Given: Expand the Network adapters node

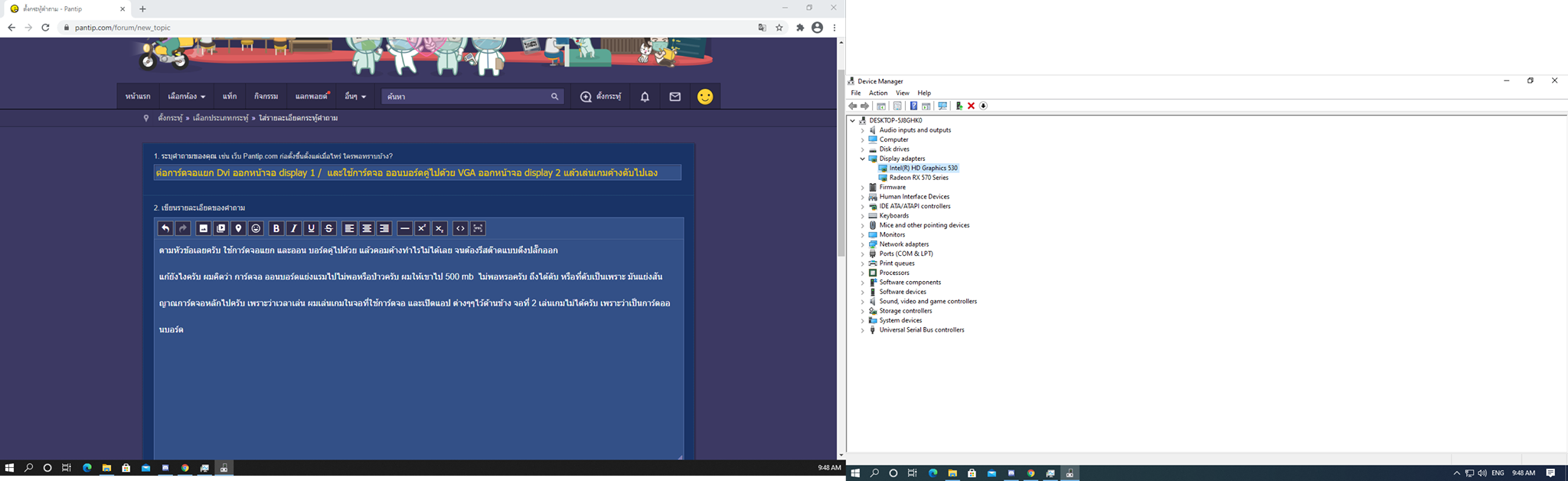Looking at the screenshot, I should pos(862,244).
